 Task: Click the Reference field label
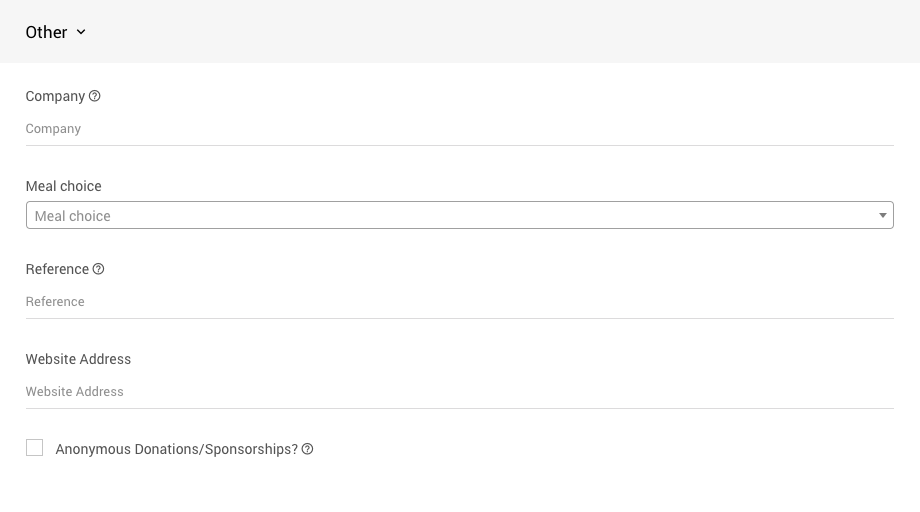(x=57, y=269)
